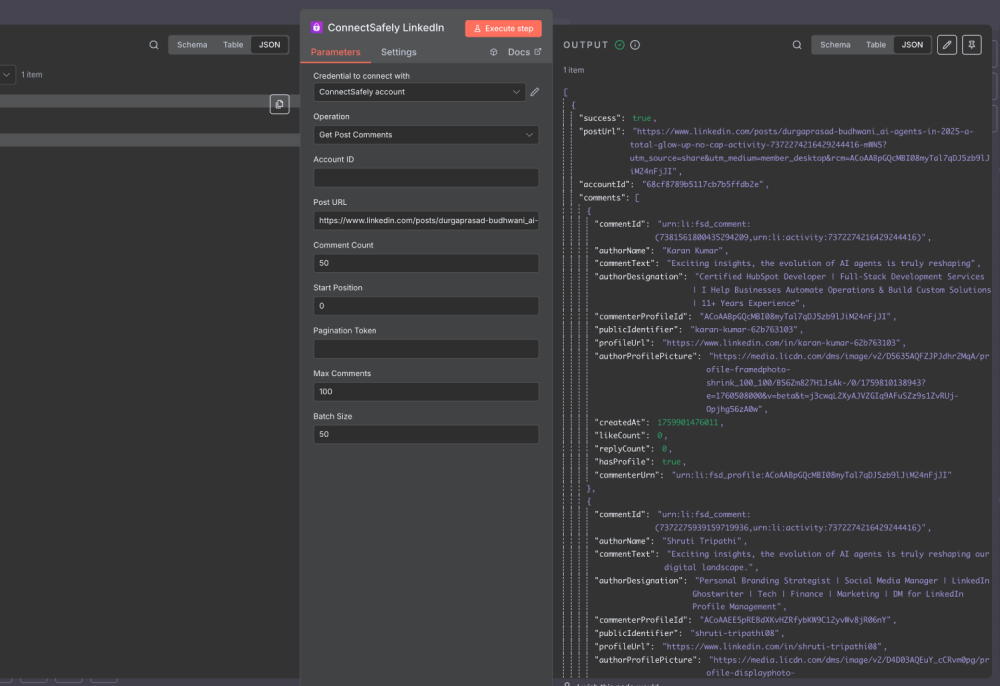Click the edit pencil beside the credential dropdown
This screenshot has height=686, width=1000.
535,91
